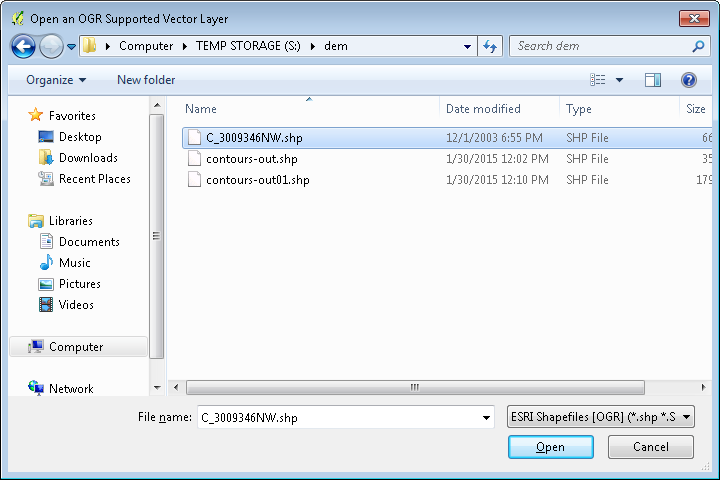Sort files by Size column
Viewport: 720px width, 480px height.
point(696,109)
